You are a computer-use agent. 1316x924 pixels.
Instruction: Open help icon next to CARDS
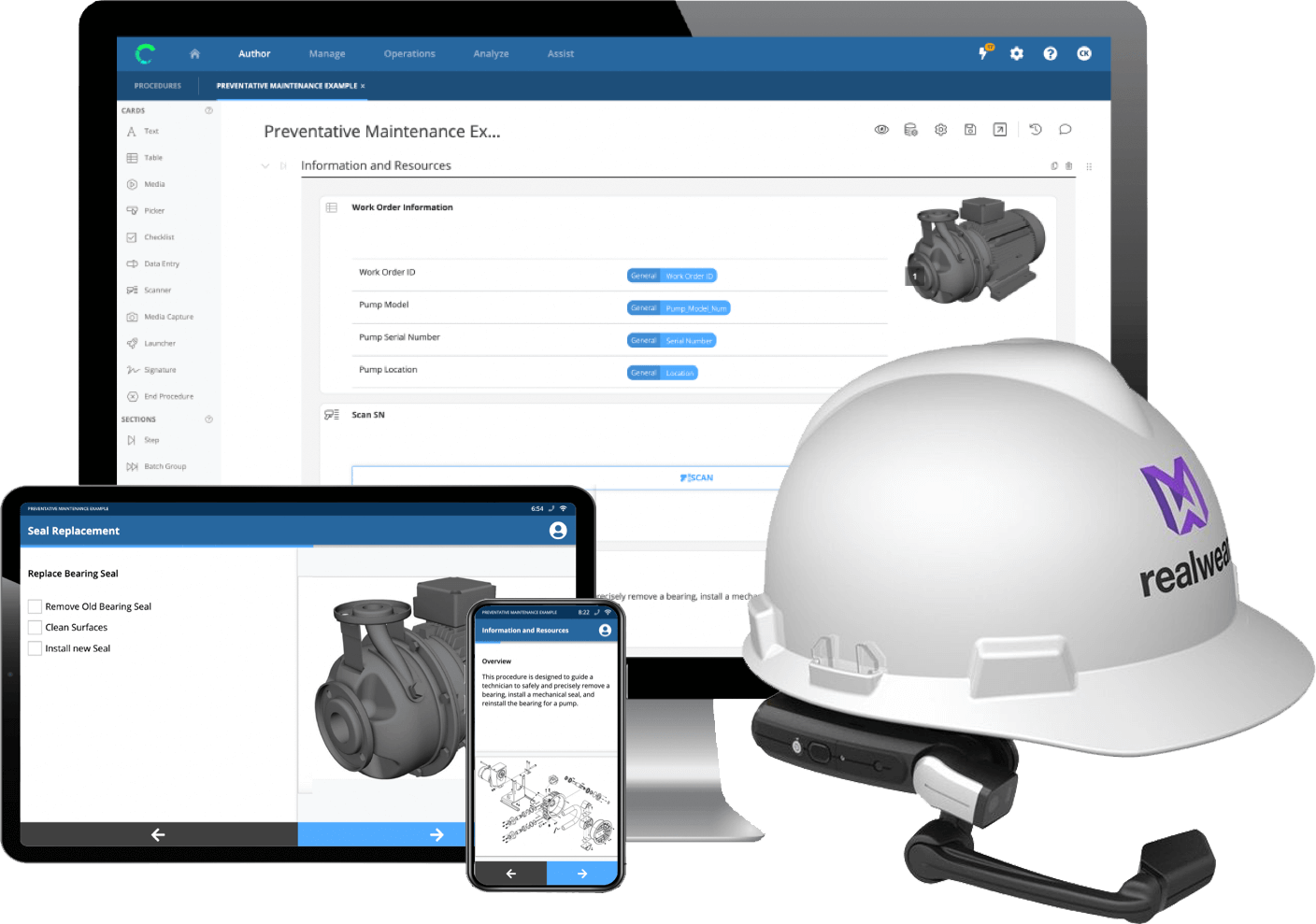pyautogui.click(x=208, y=110)
